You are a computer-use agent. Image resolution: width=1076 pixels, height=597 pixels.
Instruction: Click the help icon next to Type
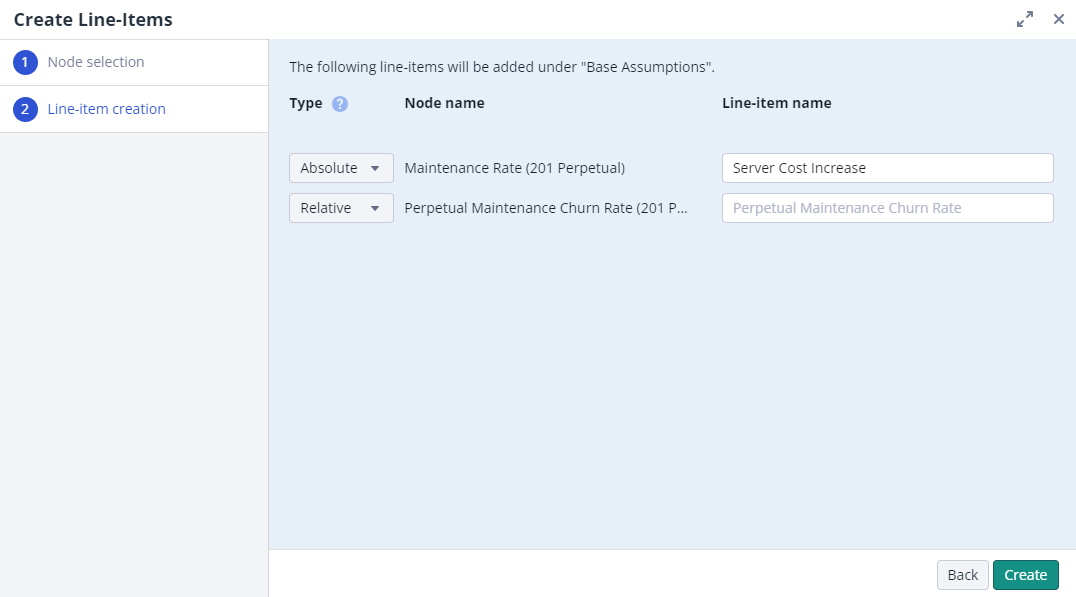(340, 103)
